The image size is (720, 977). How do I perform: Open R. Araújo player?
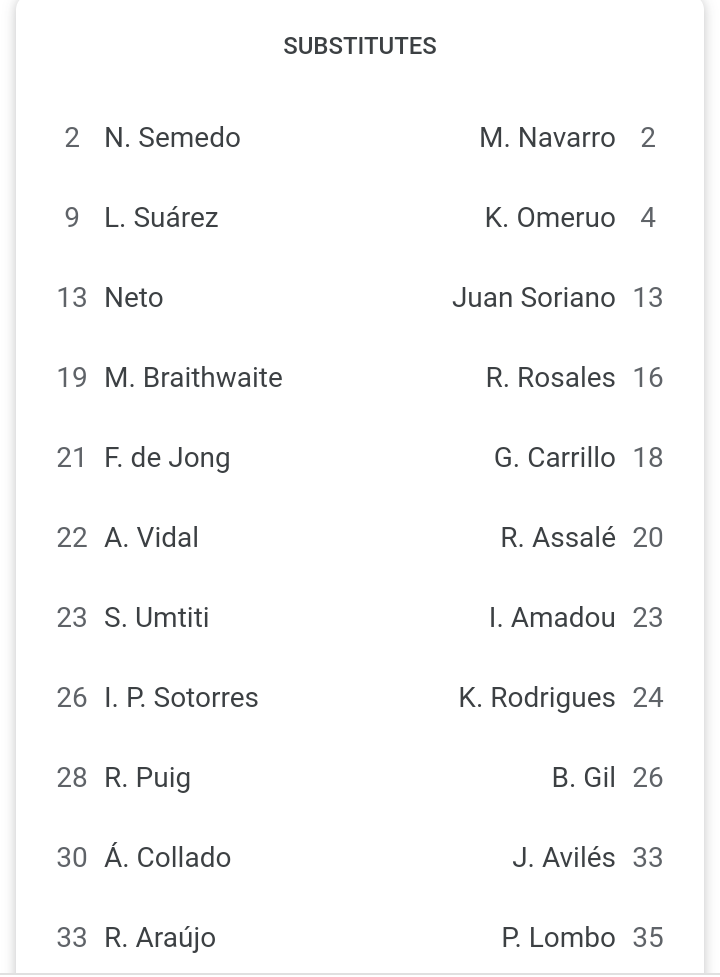pyautogui.click(x=160, y=937)
